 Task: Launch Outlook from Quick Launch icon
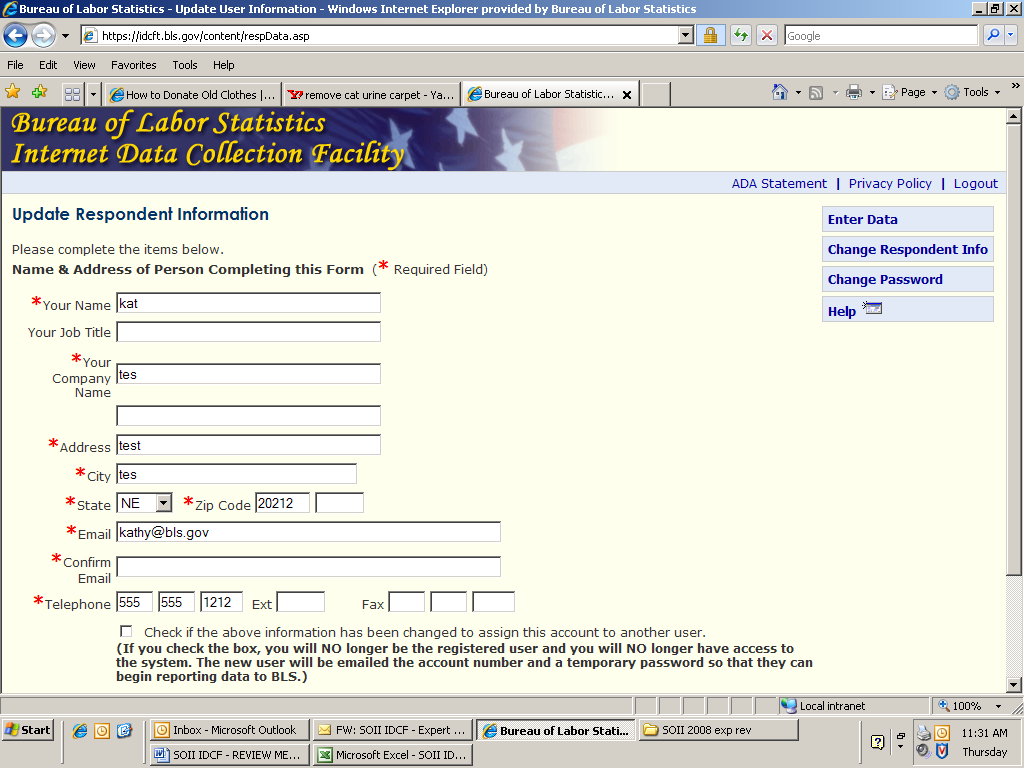(102, 731)
